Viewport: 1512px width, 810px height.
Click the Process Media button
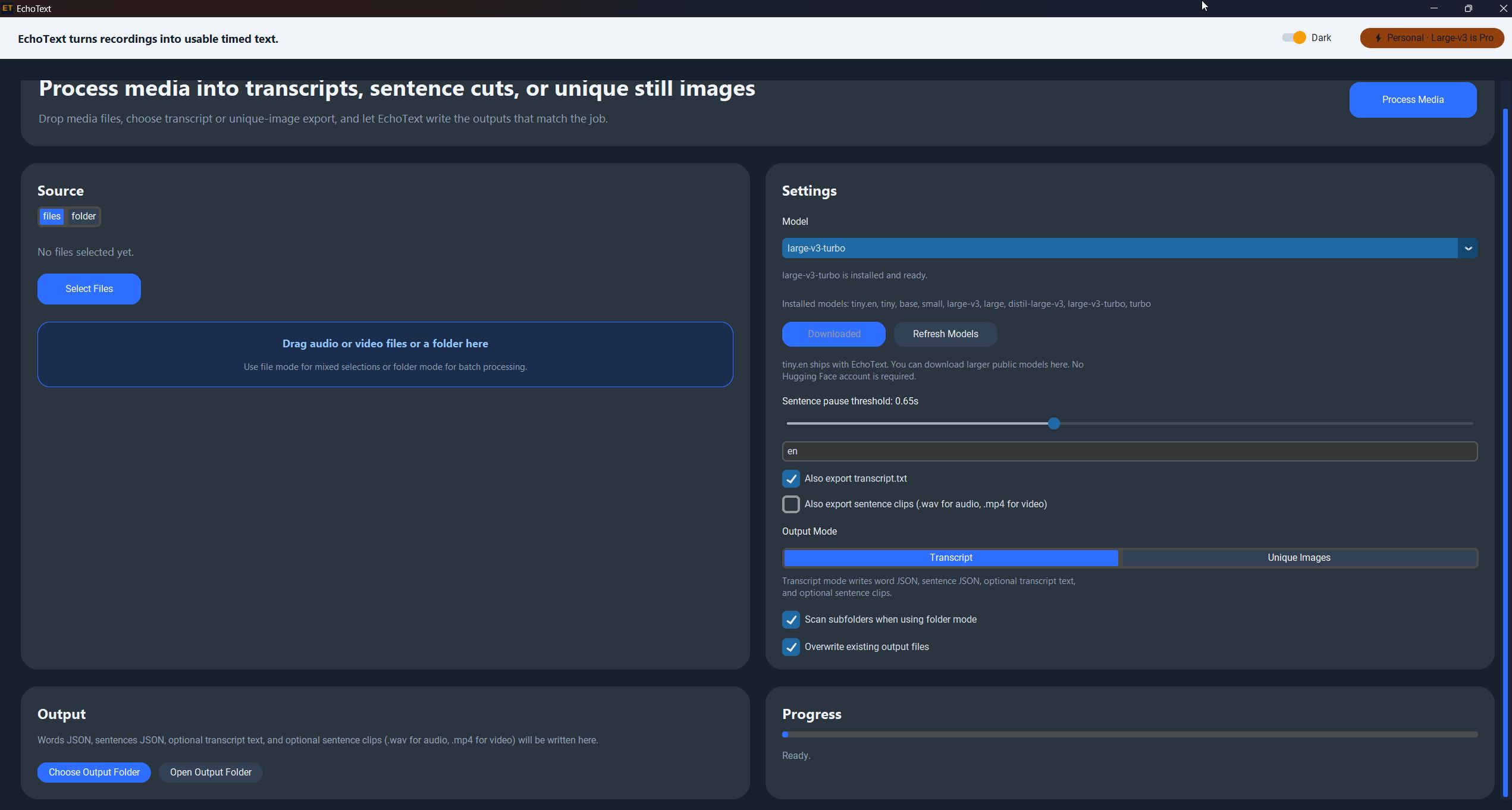[1413, 100]
